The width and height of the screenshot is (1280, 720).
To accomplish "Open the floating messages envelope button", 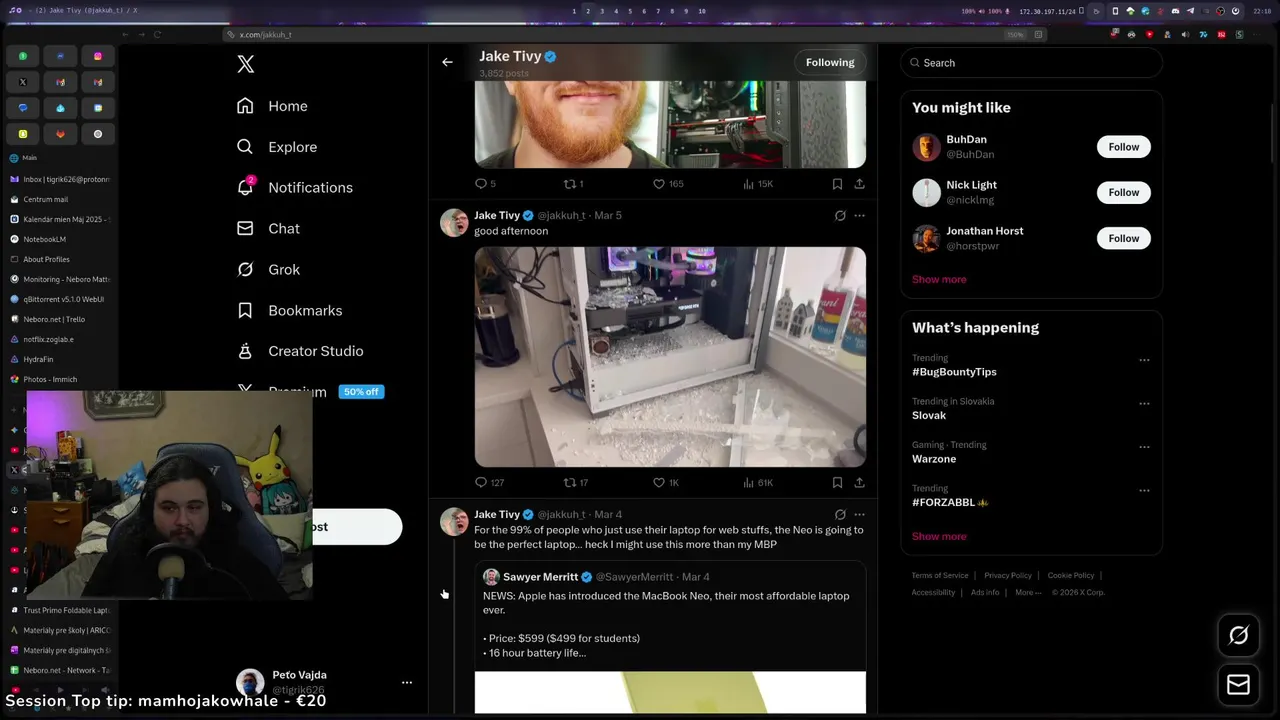I will pos(1238,685).
